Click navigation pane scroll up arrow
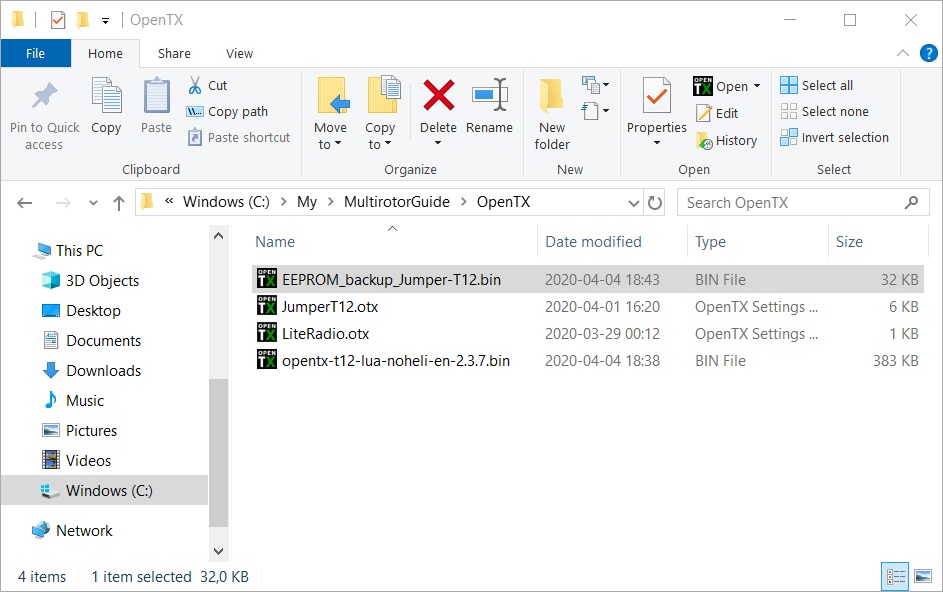The width and height of the screenshot is (943, 592). (218, 236)
